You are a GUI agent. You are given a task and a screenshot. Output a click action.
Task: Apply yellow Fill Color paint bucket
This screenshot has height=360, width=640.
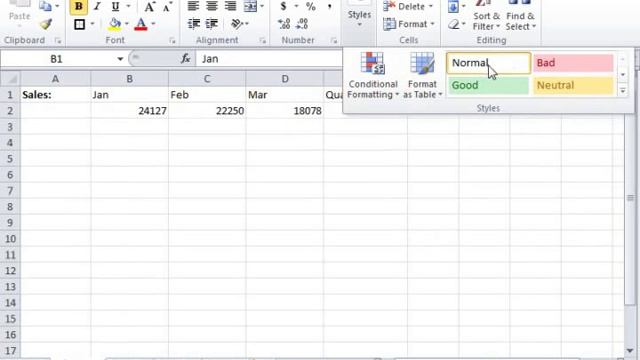(115, 24)
